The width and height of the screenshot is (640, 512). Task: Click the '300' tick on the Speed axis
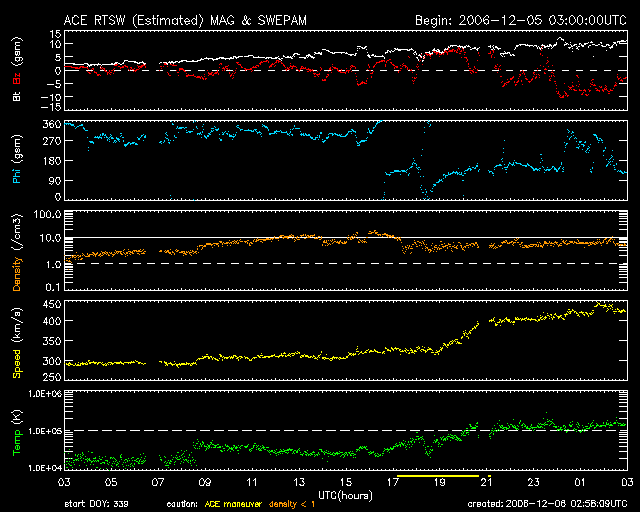pyautogui.click(x=52, y=361)
